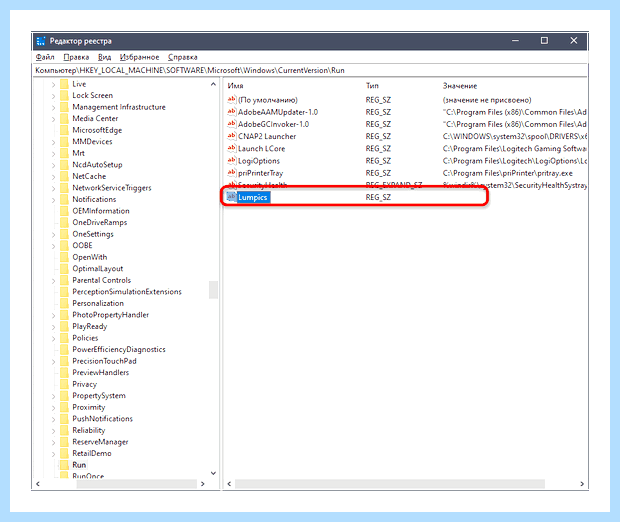Select the OptimalLayout folder icon
The image size is (620, 522).
(64, 269)
